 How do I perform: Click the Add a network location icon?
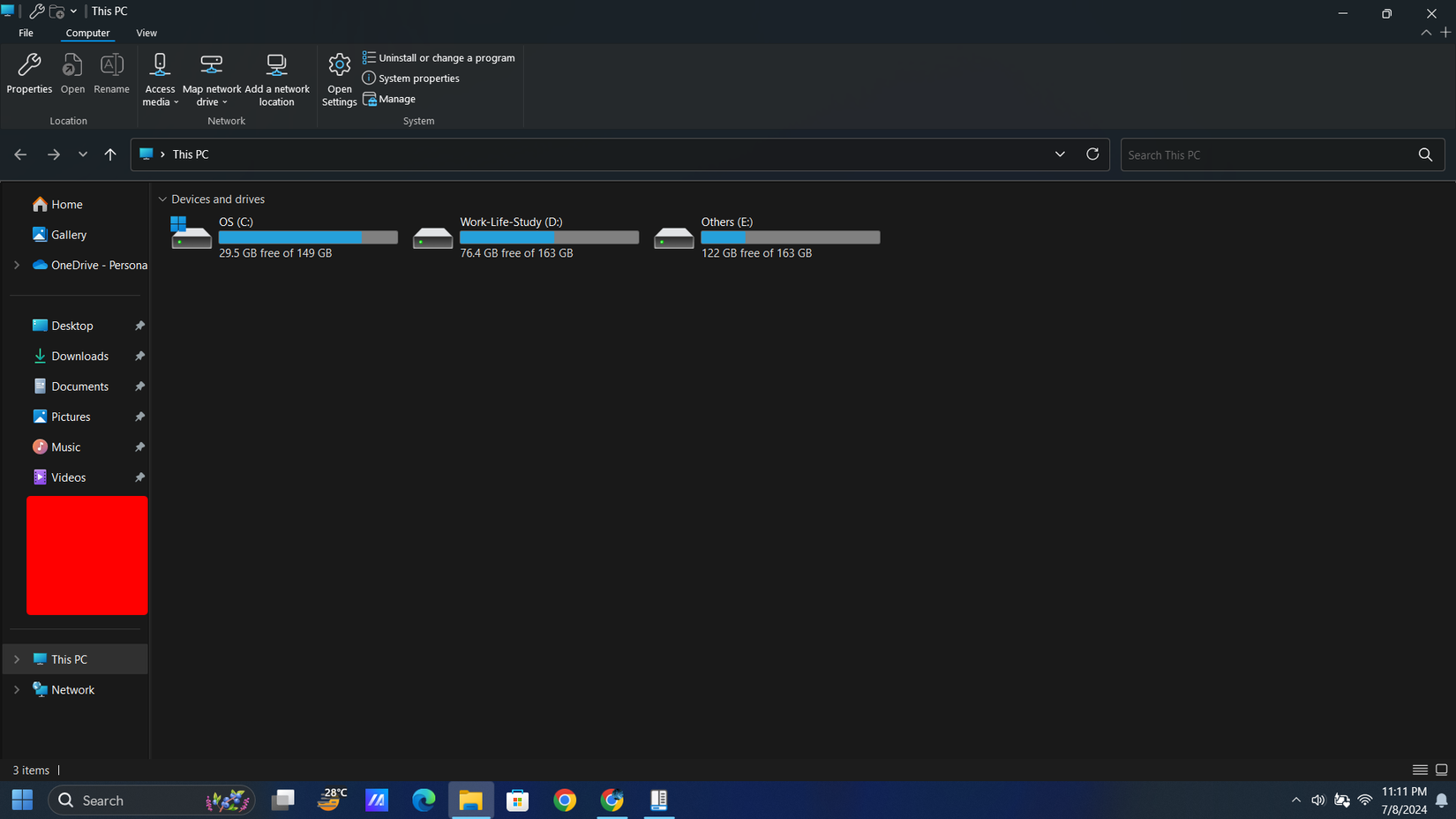pyautogui.click(x=277, y=78)
